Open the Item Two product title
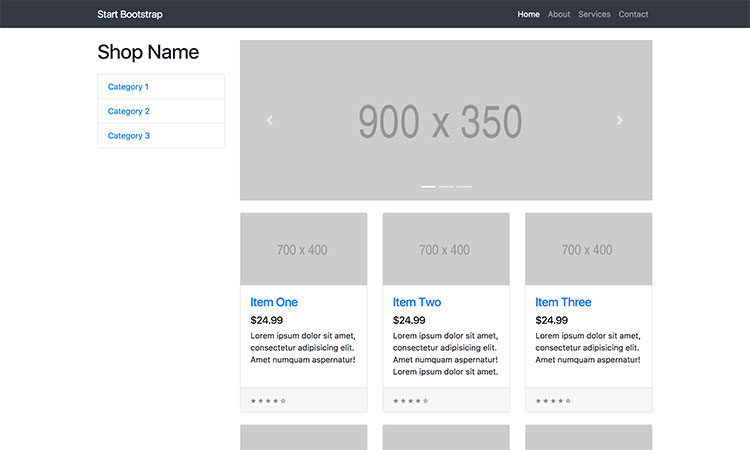This screenshot has height=450, width=750. (416, 302)
